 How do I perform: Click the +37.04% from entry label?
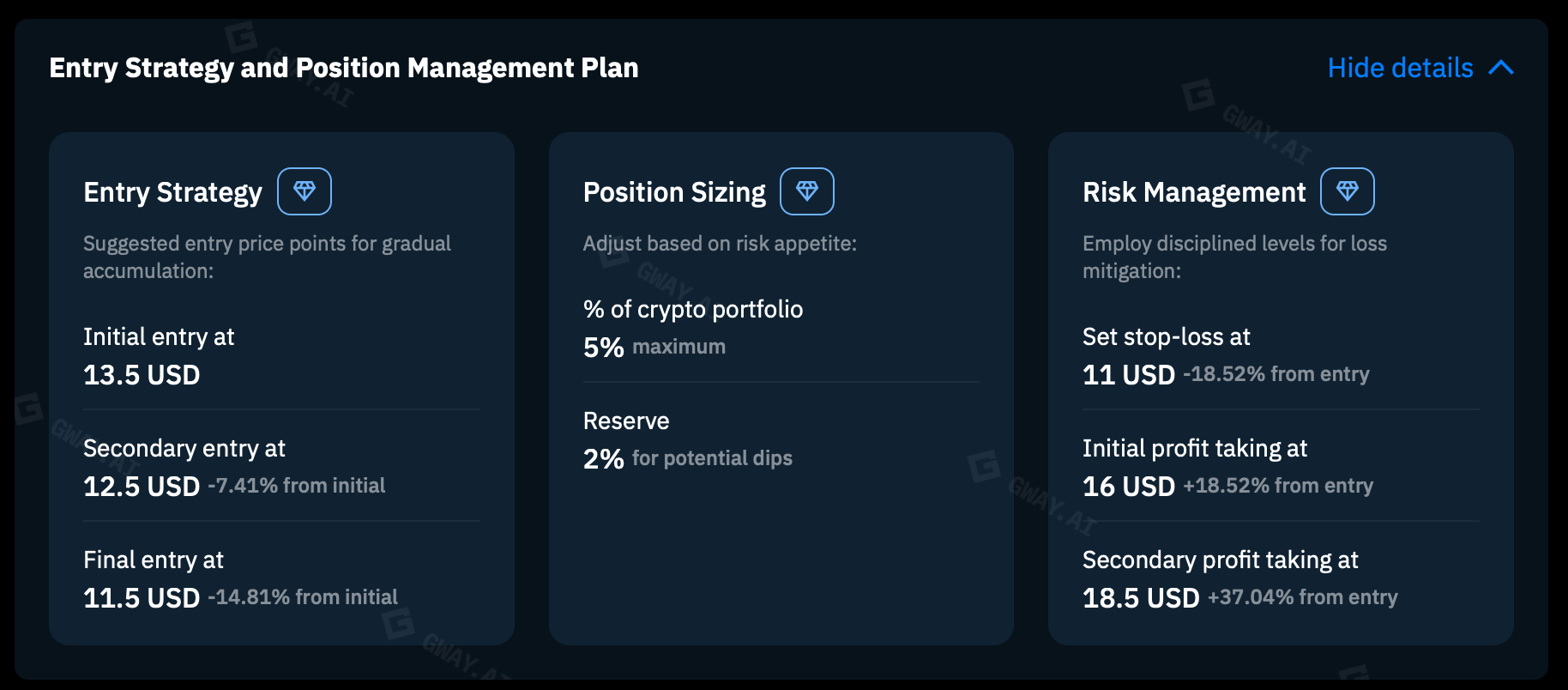tap(1303, 597)
